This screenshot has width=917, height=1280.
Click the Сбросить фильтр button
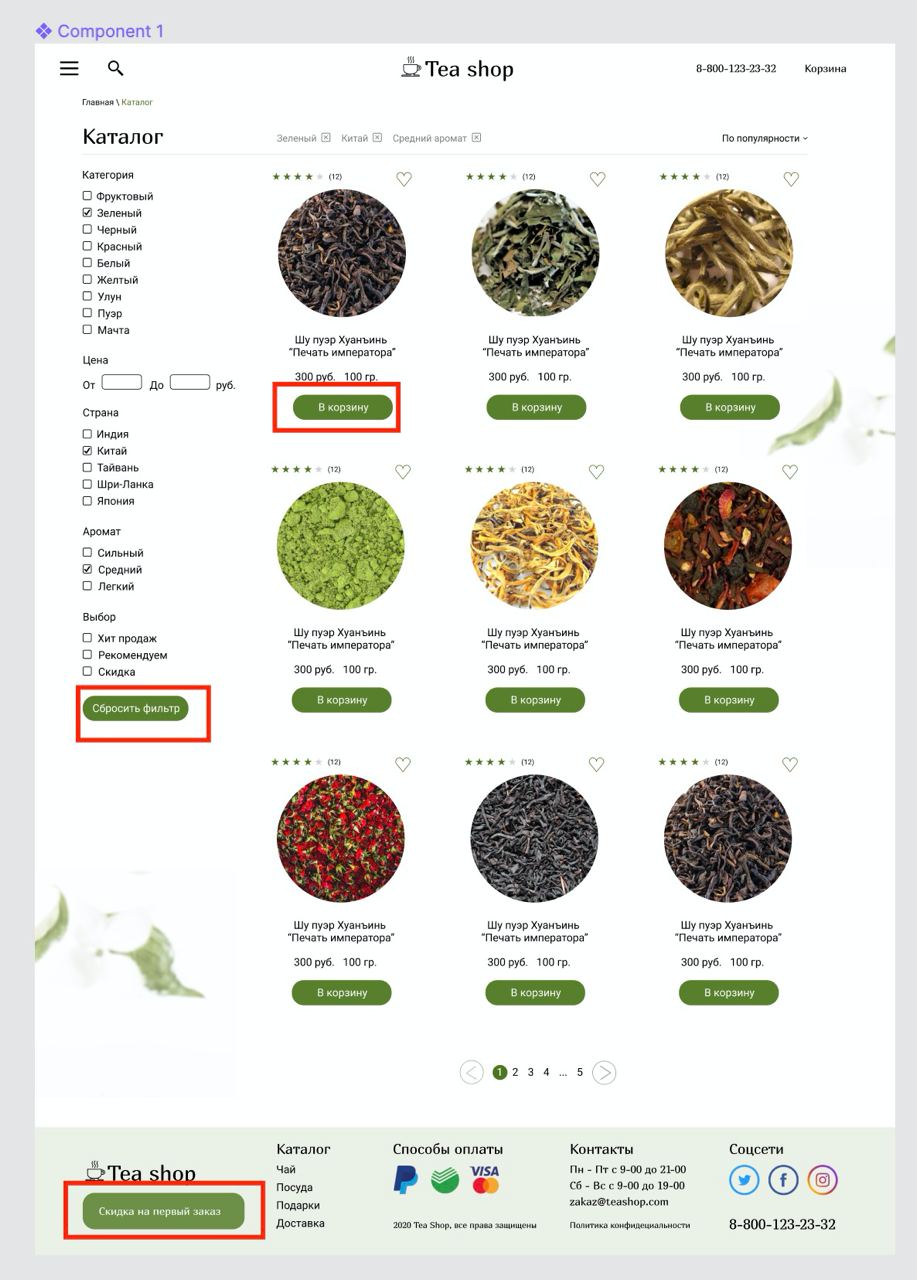tap(135, 709)
